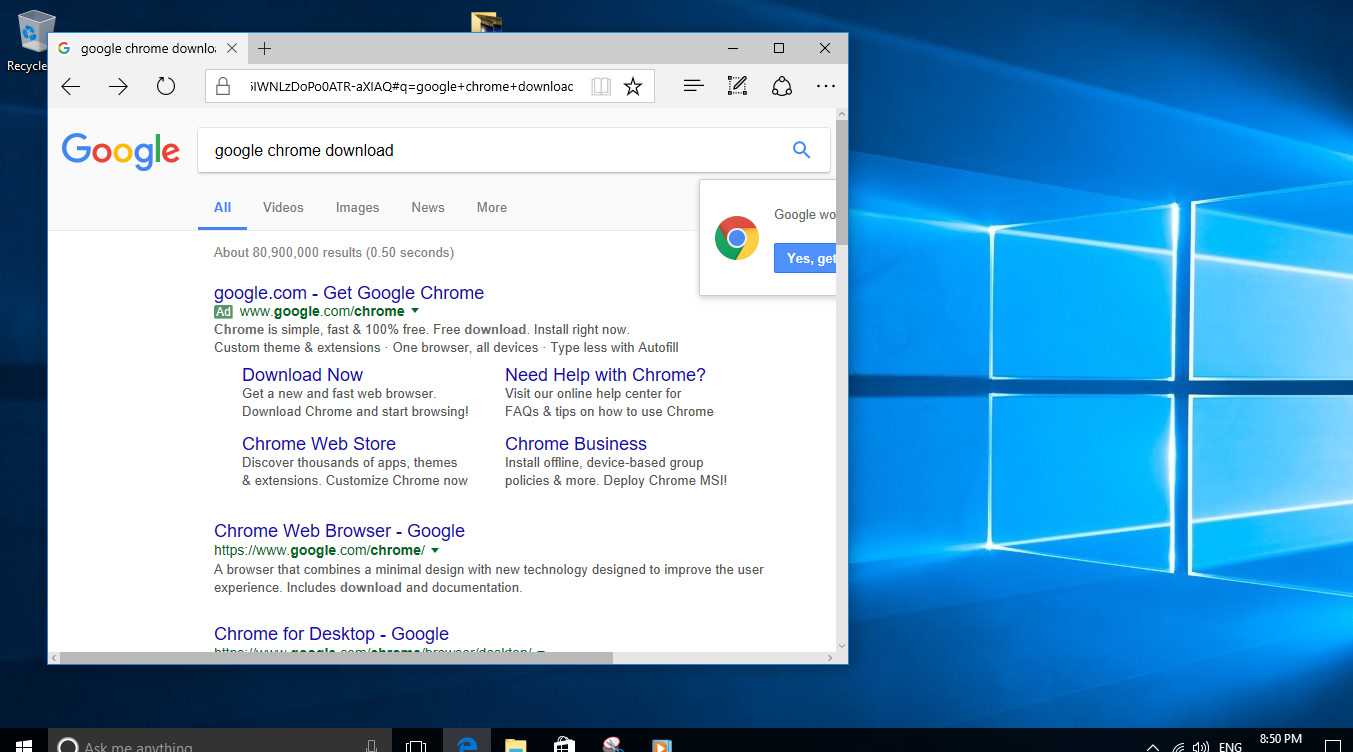Image resolution: width=1353 pixels, height=752 pixels.
Task: Open the Action Center notifications icon
Action: (x=1333, y=746)
